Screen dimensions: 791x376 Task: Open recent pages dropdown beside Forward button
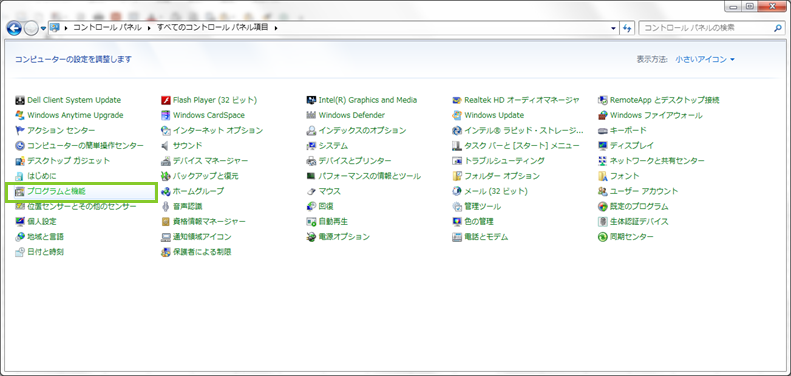coord(43,28)
